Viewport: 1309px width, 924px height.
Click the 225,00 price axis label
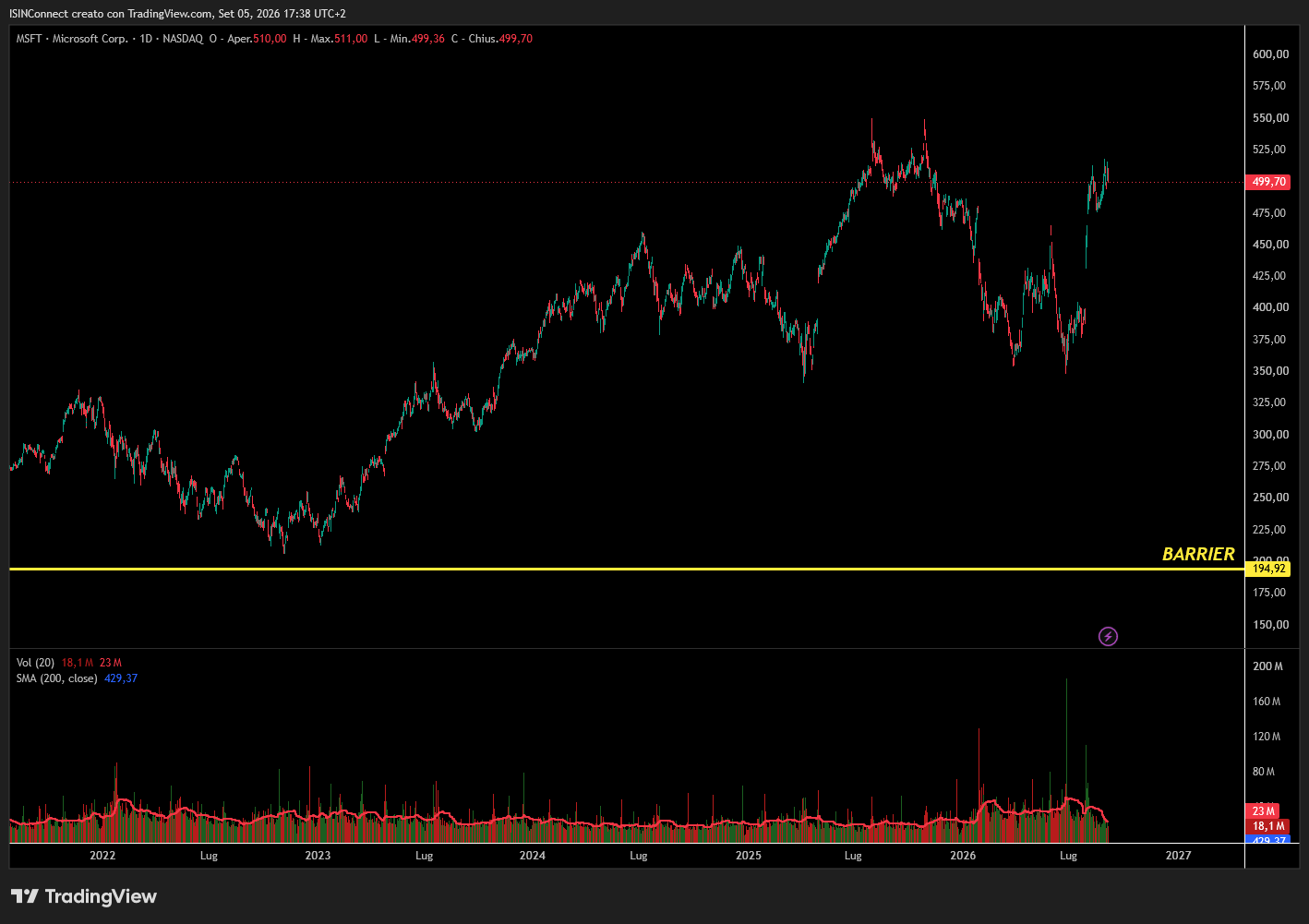(1269, 530)
